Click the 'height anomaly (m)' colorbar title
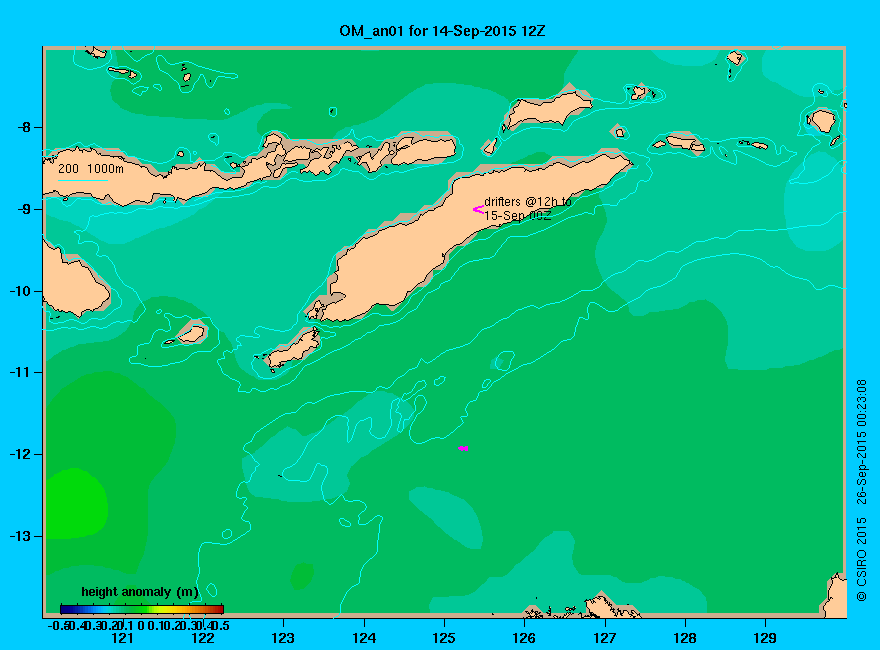 tap(140, 592)
